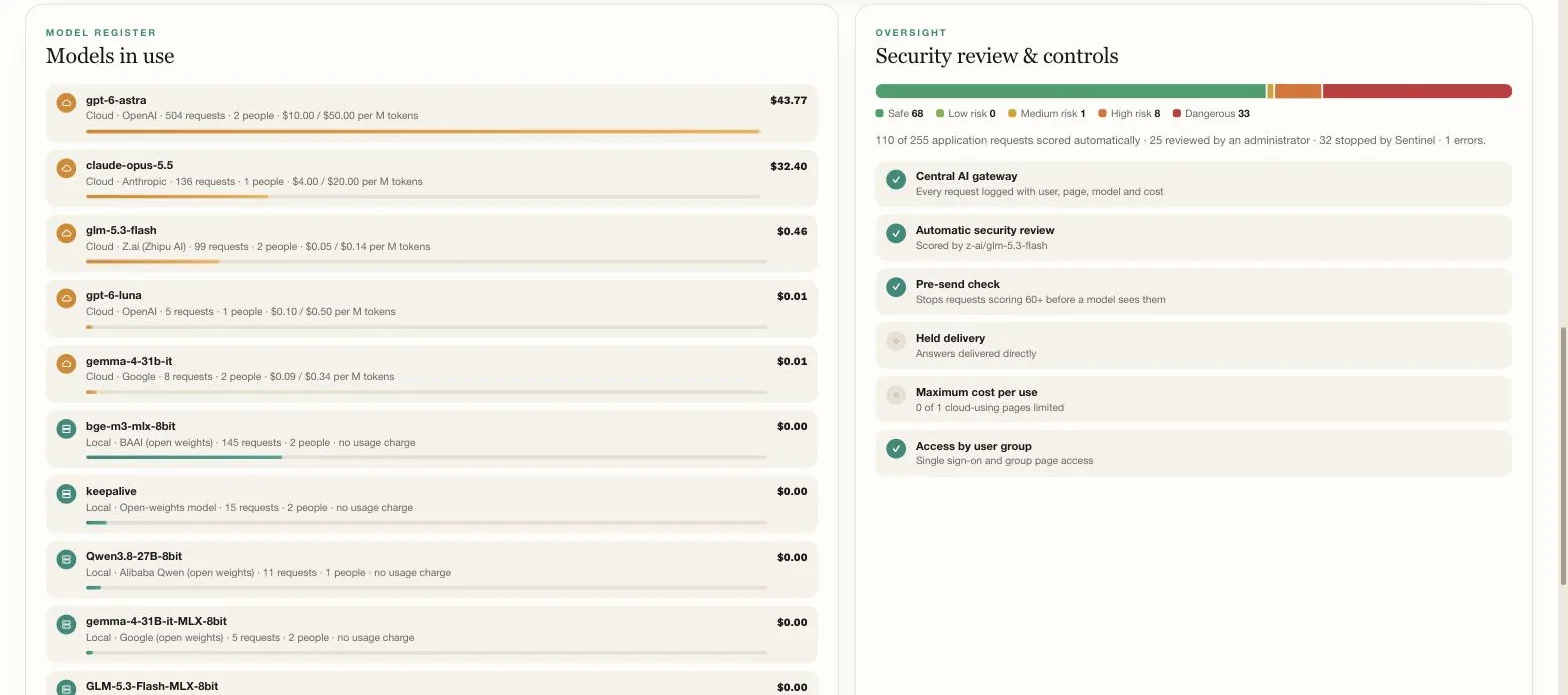This screenshot has width=1568, height=695.
Task: Click the $0.46 cost value
Action: (x=791, y=231)
